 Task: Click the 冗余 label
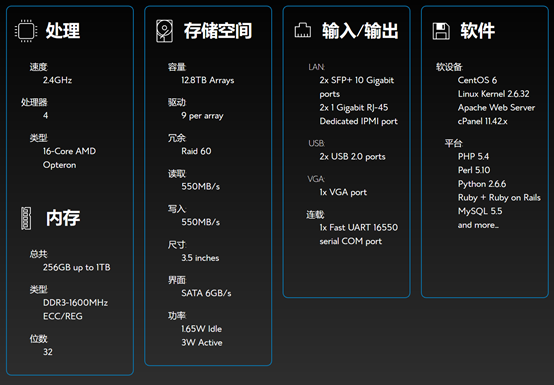(177, 138)
